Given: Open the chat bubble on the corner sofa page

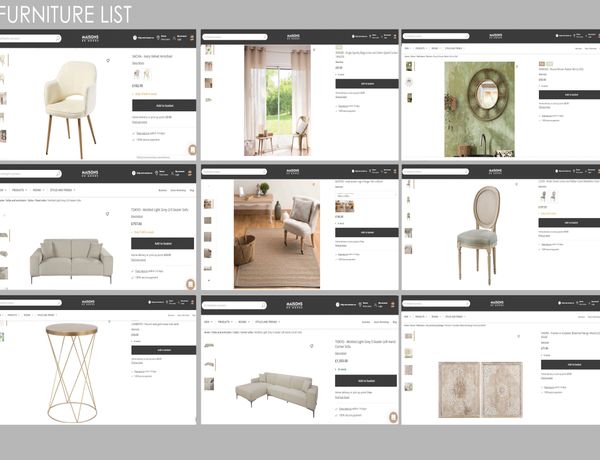Looking at the screenshot, I should [393, 416].
